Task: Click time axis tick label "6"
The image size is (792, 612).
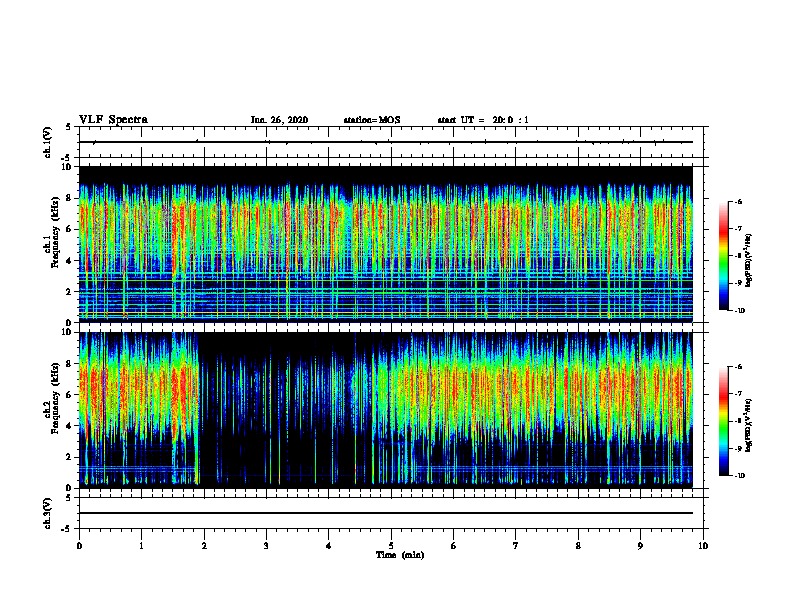Action: pos(454,546)
